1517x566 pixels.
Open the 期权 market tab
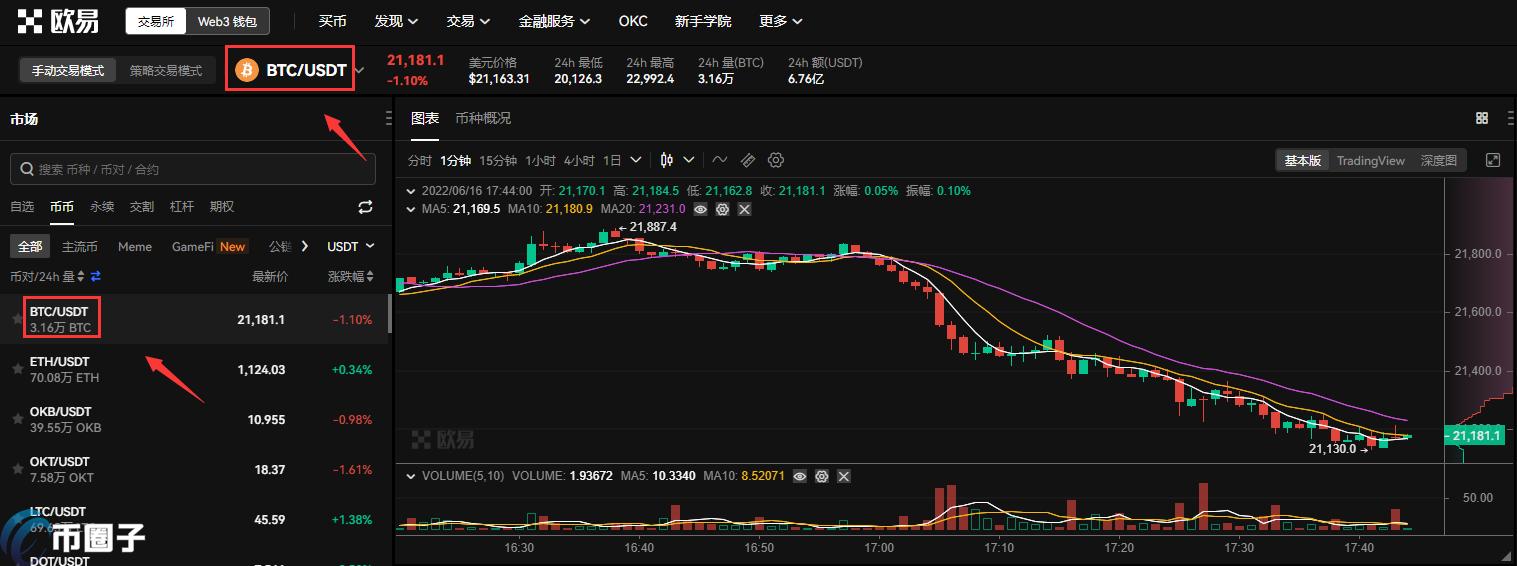coord(222,207)
